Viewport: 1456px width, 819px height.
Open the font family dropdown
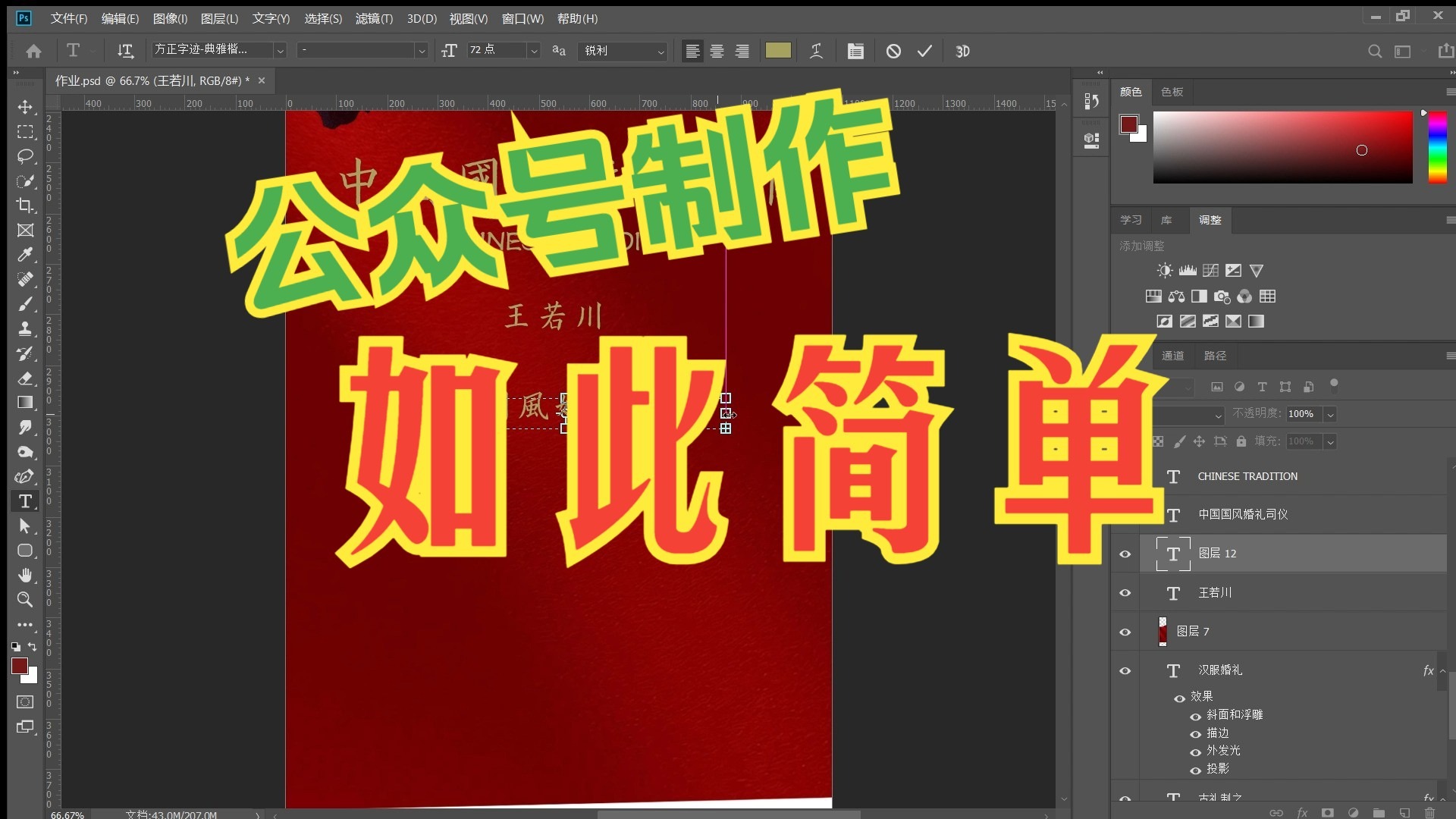point(280,50)
